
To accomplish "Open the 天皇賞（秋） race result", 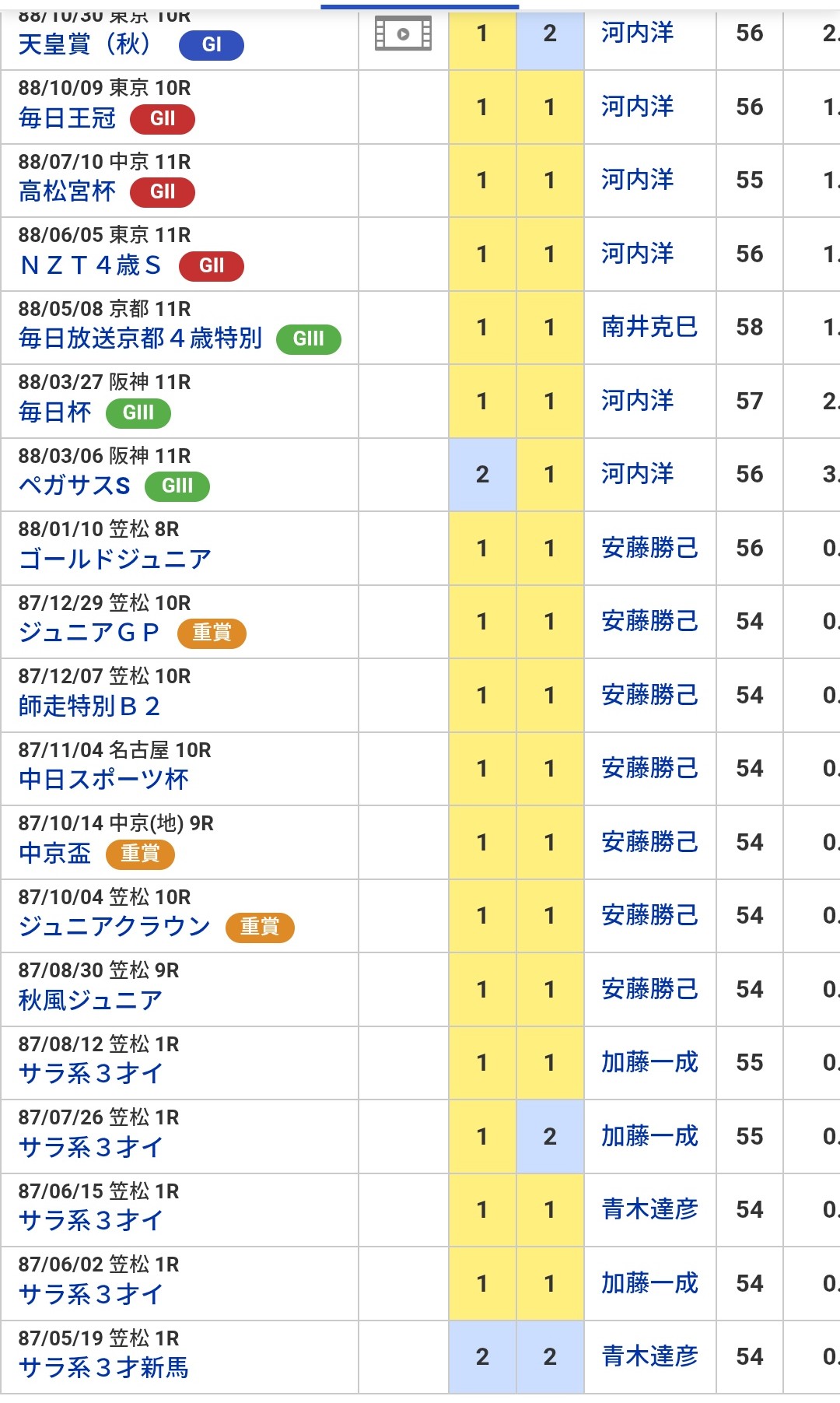I will point(84,44).
